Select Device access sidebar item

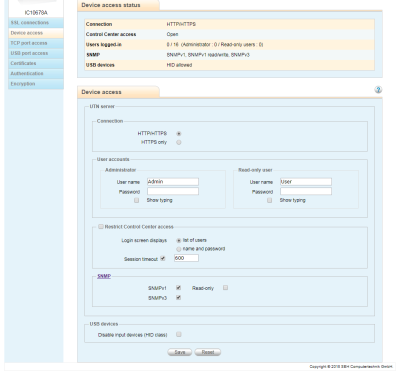click(x=36, y=33)
